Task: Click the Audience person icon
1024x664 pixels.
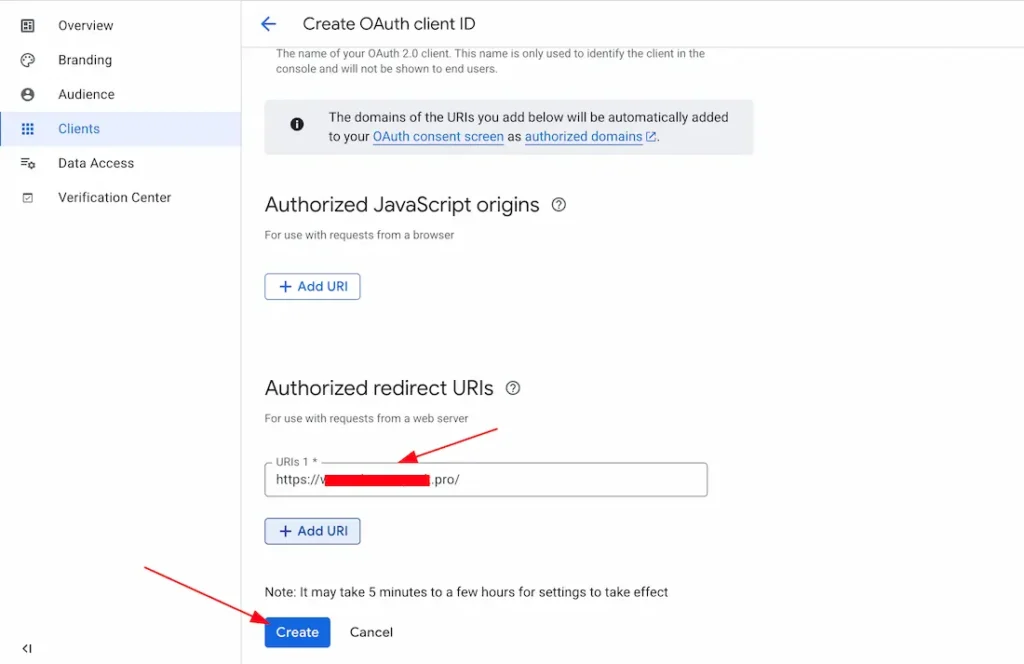Action: pos(28,94)
